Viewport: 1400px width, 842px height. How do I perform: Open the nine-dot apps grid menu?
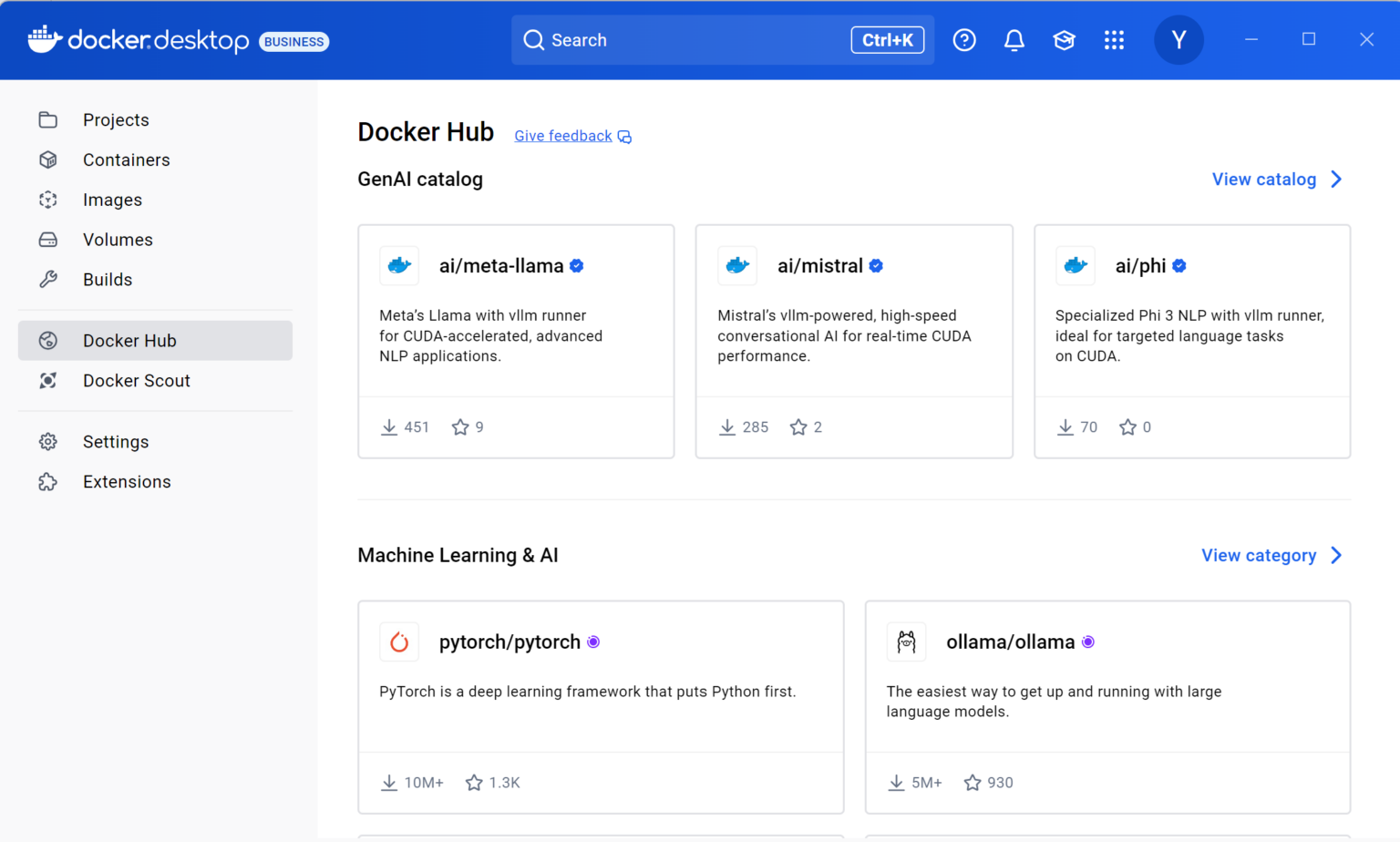(1114, 40)
